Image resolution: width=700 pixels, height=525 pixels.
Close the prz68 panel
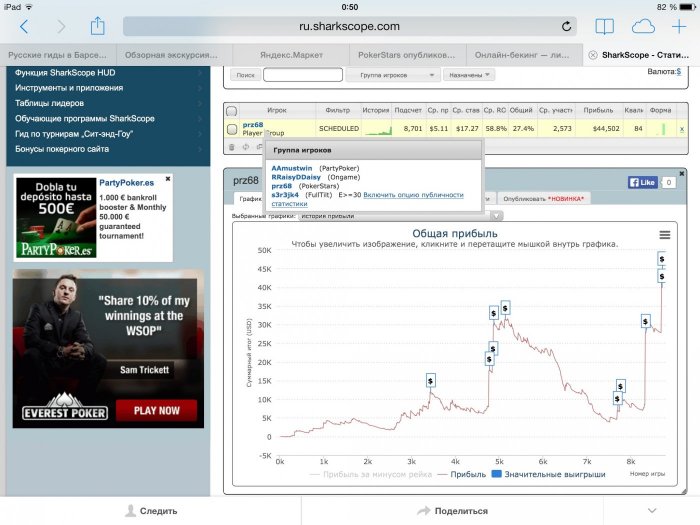coord(682,173)
